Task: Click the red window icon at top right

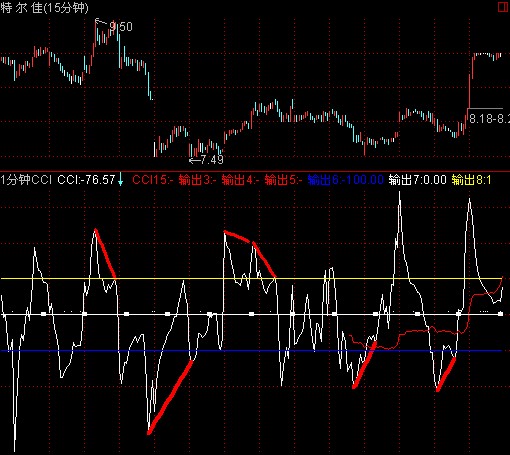Action: pyautogui.click(x=503, y=7)
